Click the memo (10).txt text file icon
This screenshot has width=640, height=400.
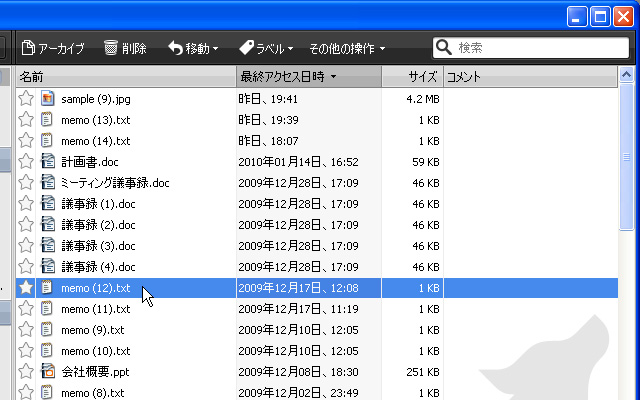(x=47, y=350)
